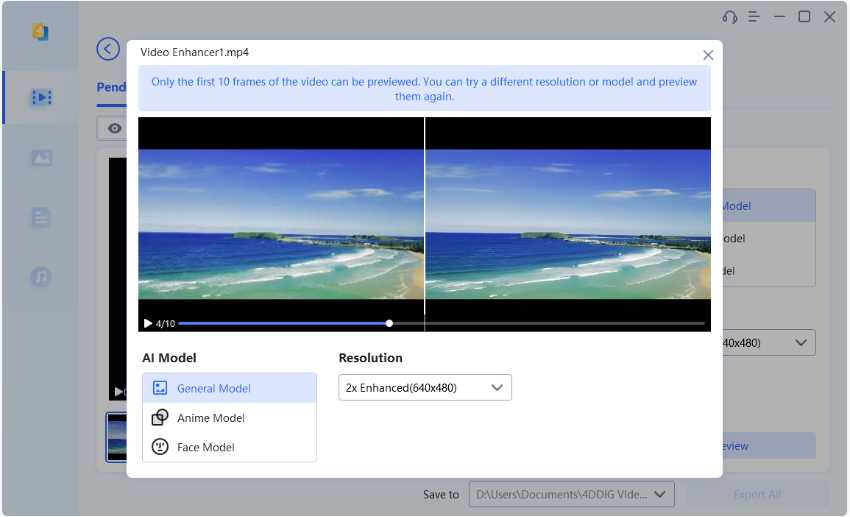Go back using the circled arrow
The width and height of the screenshot is (850, 517).
(x=108, y=49)
